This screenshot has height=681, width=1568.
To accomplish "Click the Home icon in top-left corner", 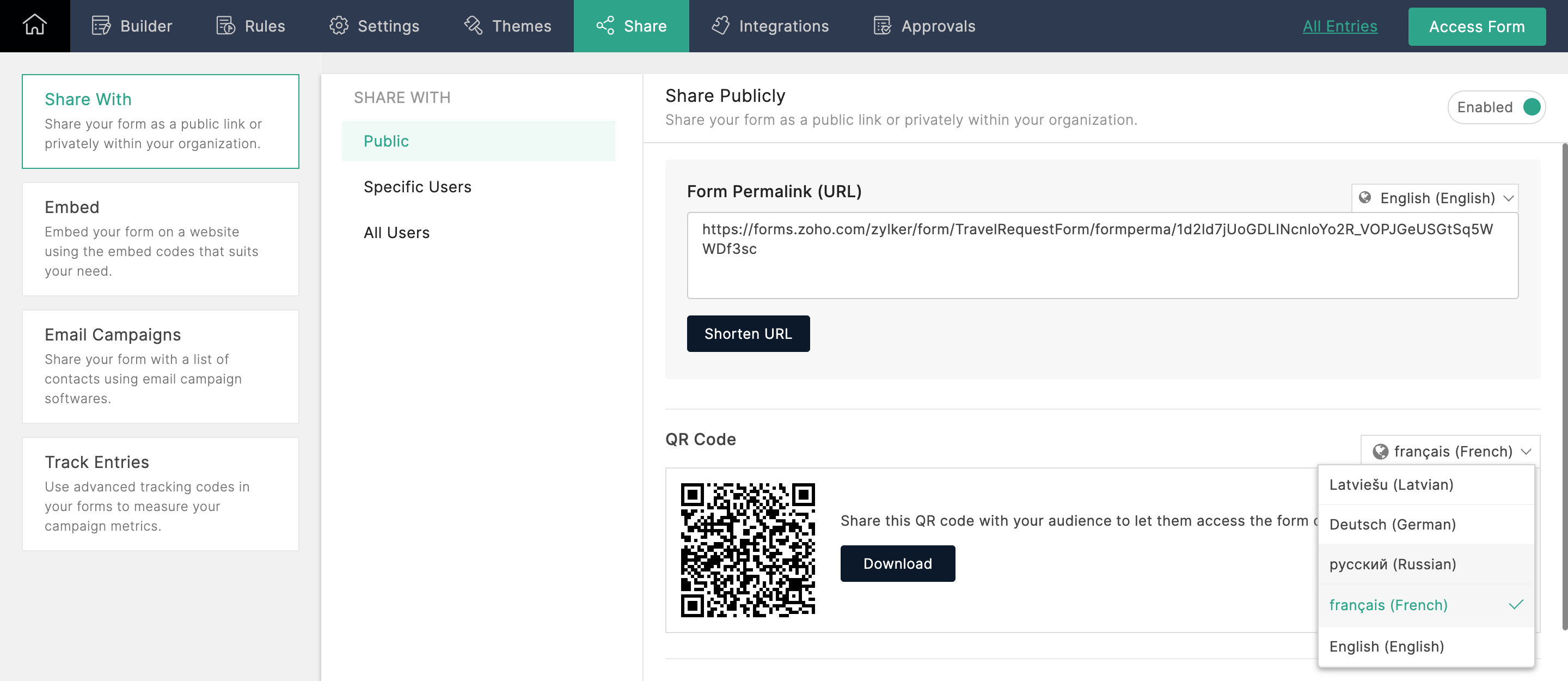I will [x=35, y=26].
